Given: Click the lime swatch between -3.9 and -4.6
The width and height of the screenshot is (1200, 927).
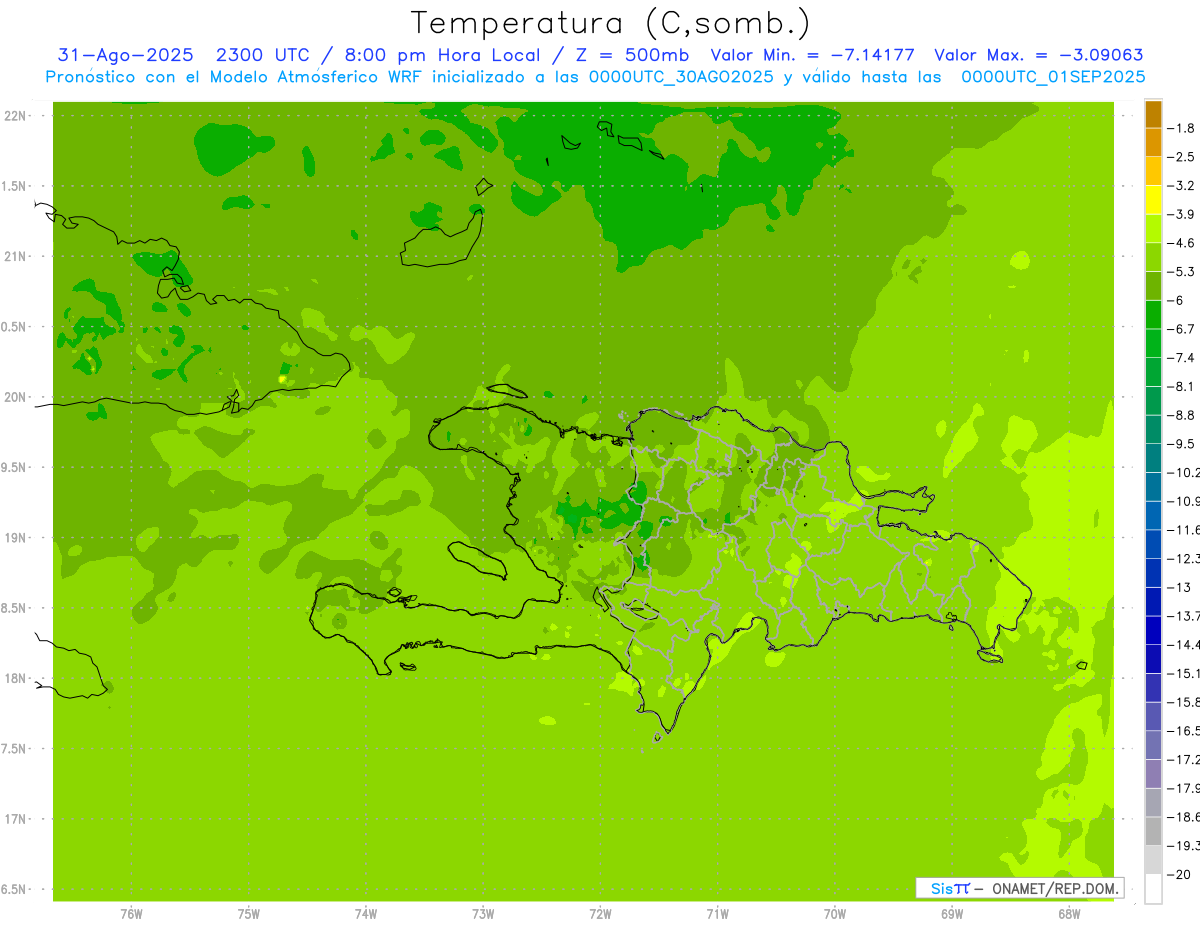Looking at the screenshot, I should click(1153, 229).
